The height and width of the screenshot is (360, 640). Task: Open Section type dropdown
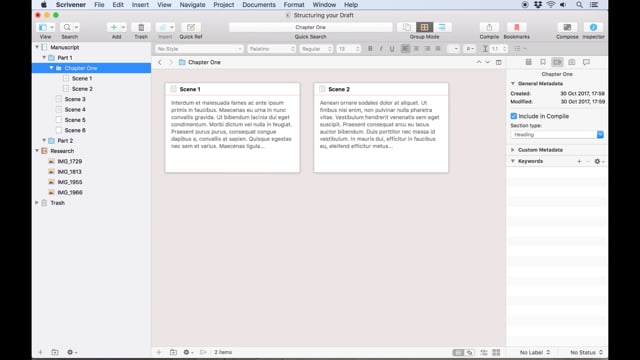click(x=557, y=135)
